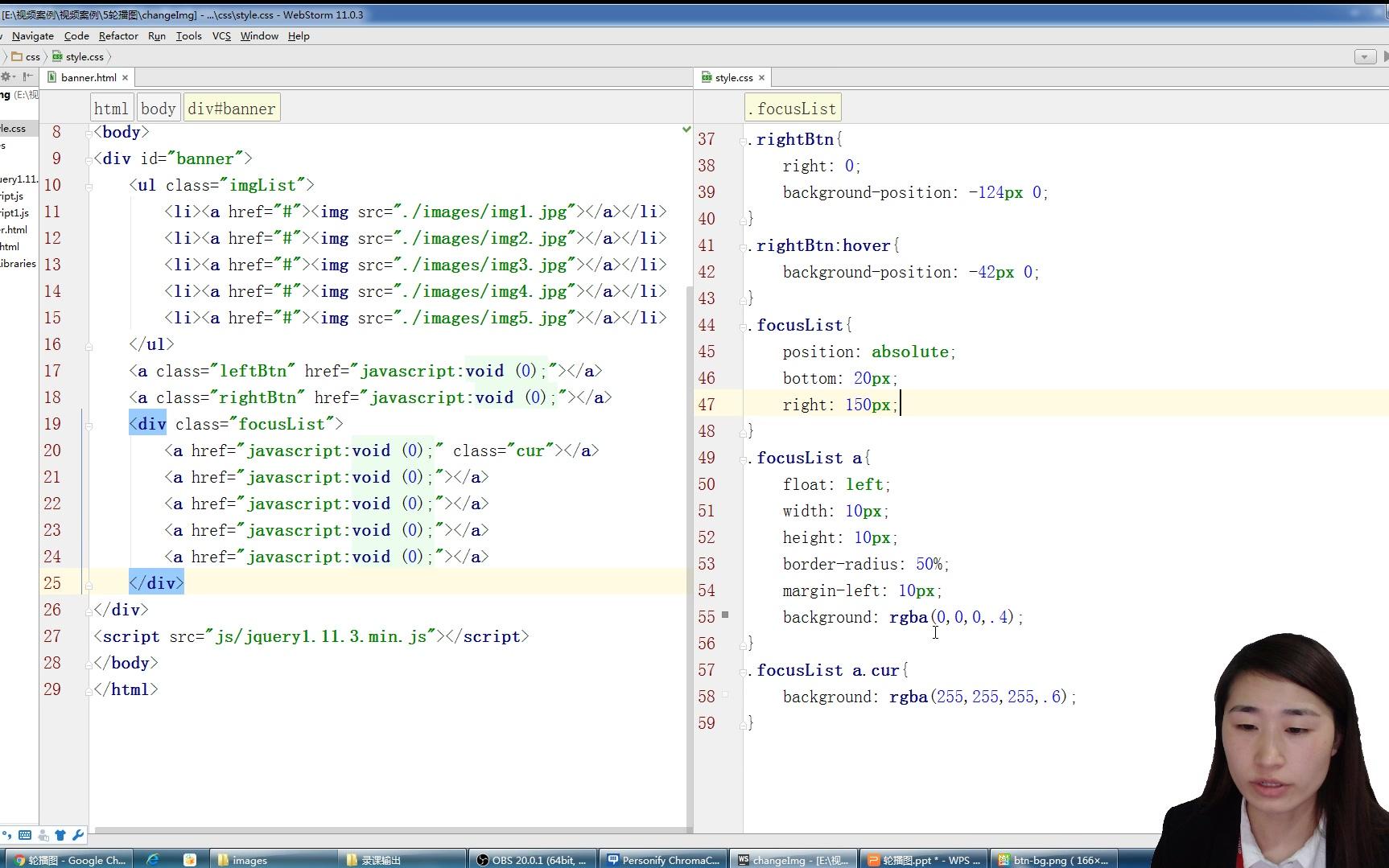
Task: Click the shirt skin icon in bottom-left toolbar
Action: click(x=60, y=835)
